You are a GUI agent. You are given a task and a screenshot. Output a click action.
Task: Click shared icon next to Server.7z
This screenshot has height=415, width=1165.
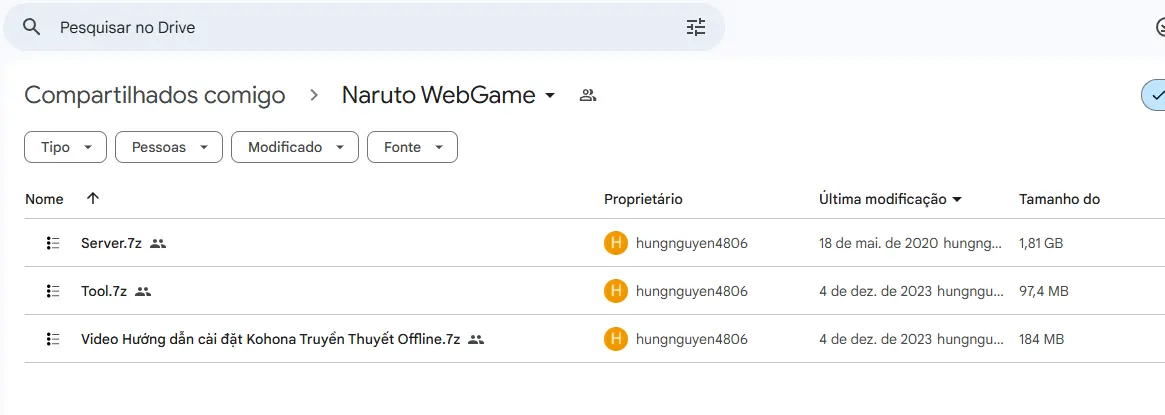[158, 243]
